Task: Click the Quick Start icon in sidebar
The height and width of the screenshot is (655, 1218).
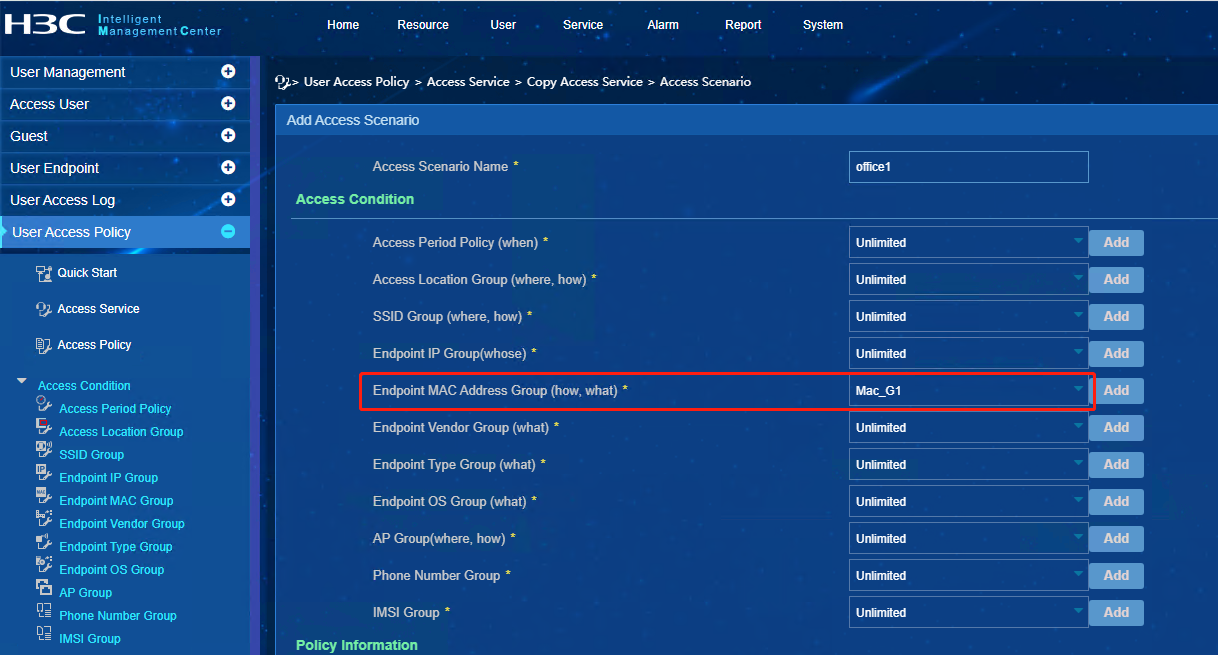Action: click(43, 273)
